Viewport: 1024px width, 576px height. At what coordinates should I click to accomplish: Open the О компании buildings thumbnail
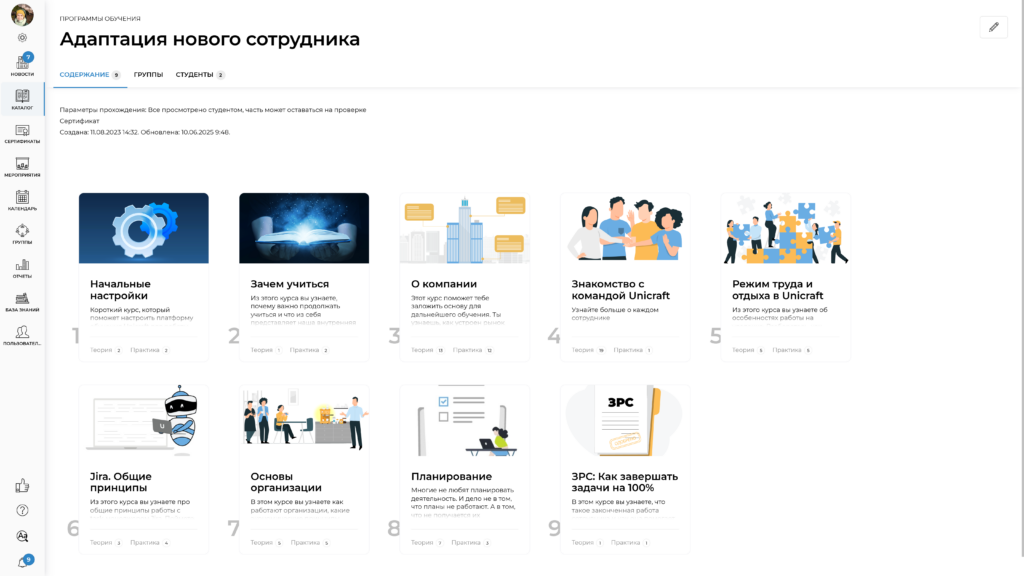[x=464, y=228]
